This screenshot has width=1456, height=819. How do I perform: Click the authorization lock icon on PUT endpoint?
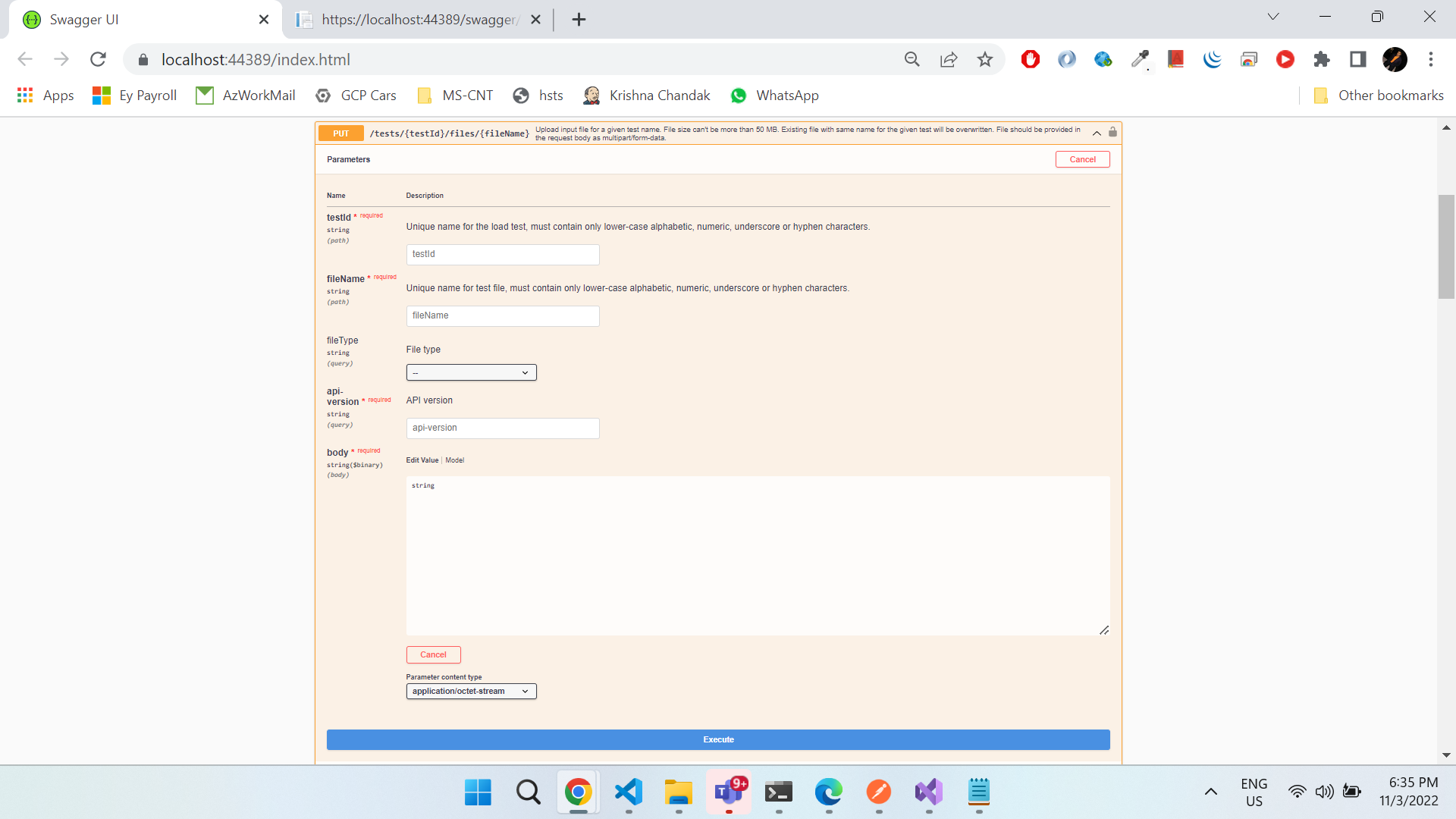(x=1112, y=133)
